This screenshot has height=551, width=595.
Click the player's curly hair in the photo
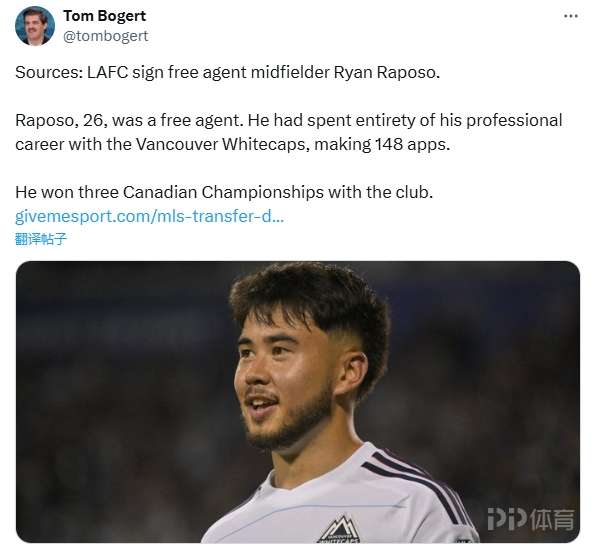[309, 300]
